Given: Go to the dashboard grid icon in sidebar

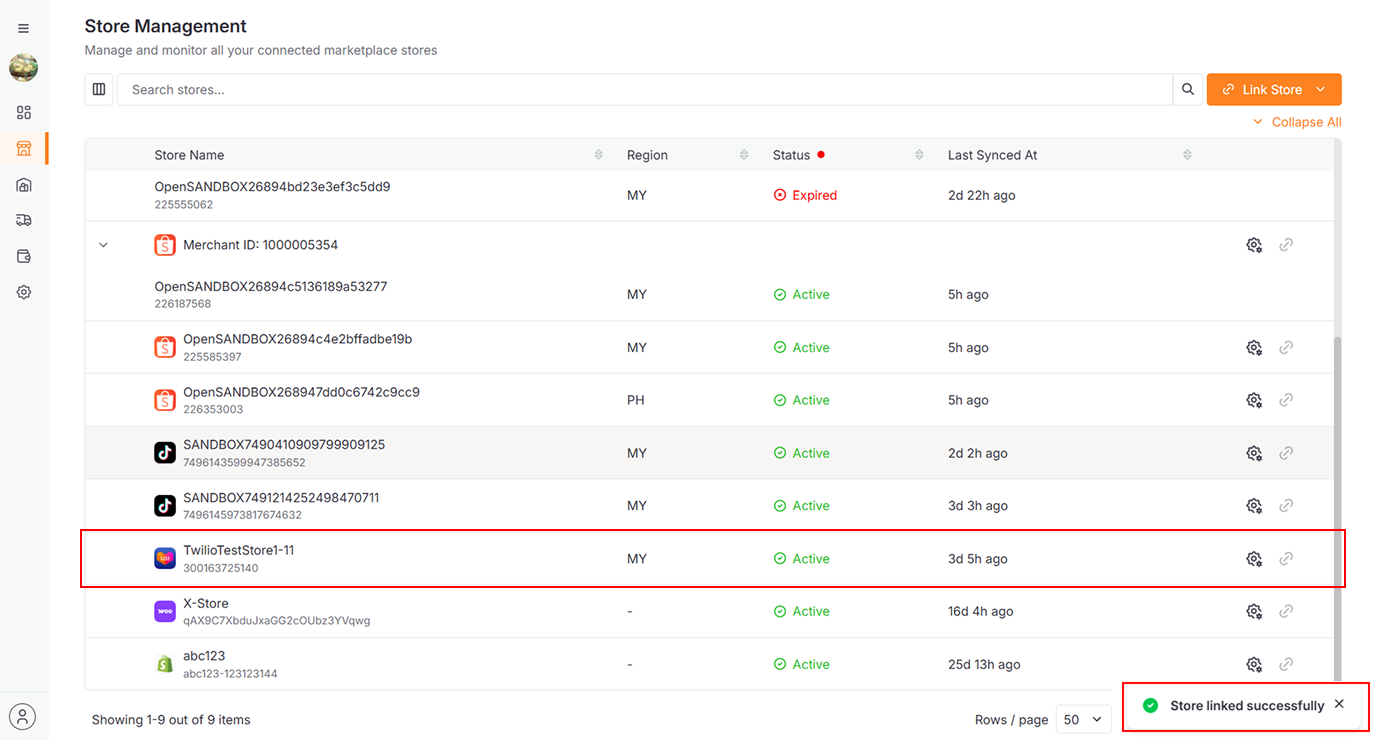Looking at the screenshot, I should click(x=24, y=113).
